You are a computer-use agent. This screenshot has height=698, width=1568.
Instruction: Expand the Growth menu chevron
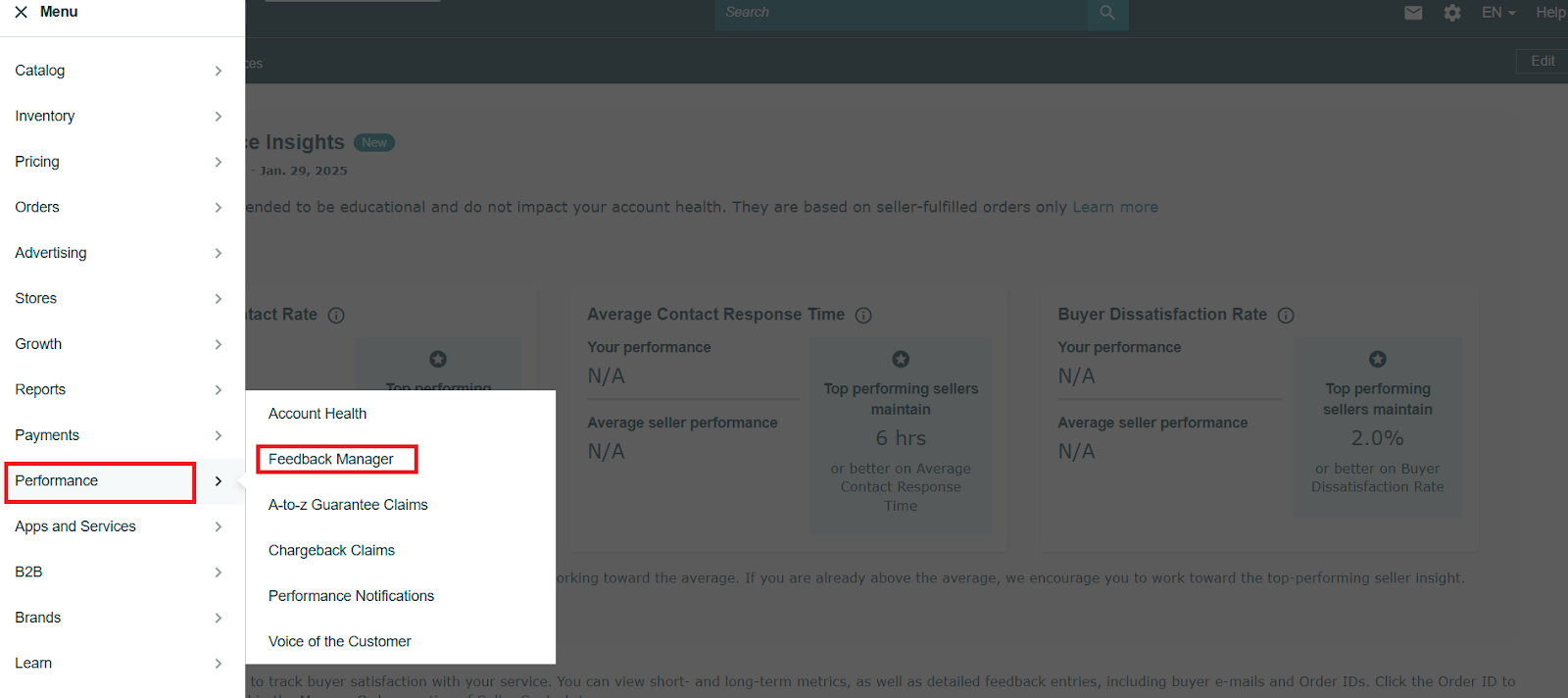tap(219, 344)
